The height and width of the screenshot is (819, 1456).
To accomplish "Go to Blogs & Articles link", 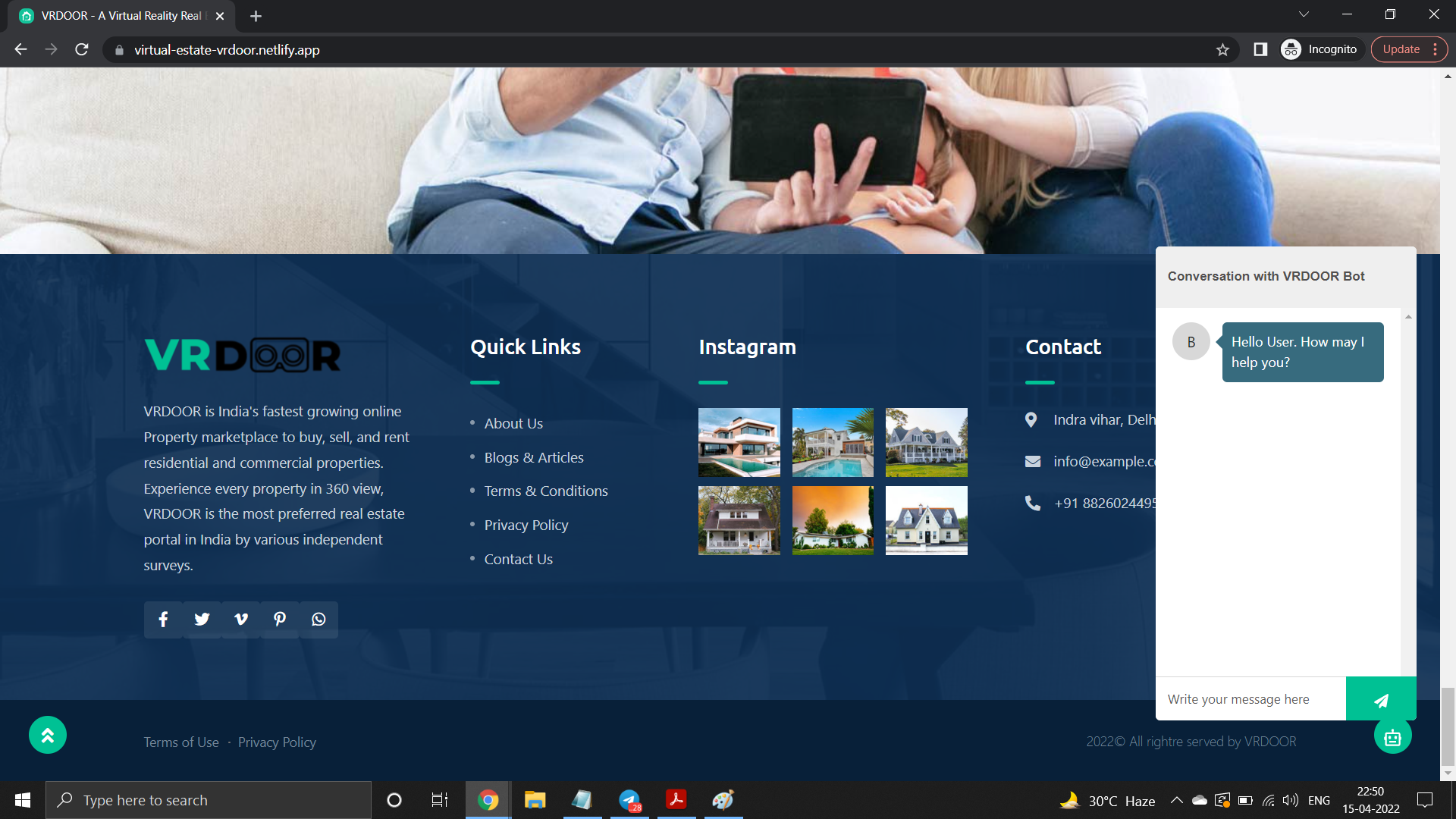I will pos(534,458).
